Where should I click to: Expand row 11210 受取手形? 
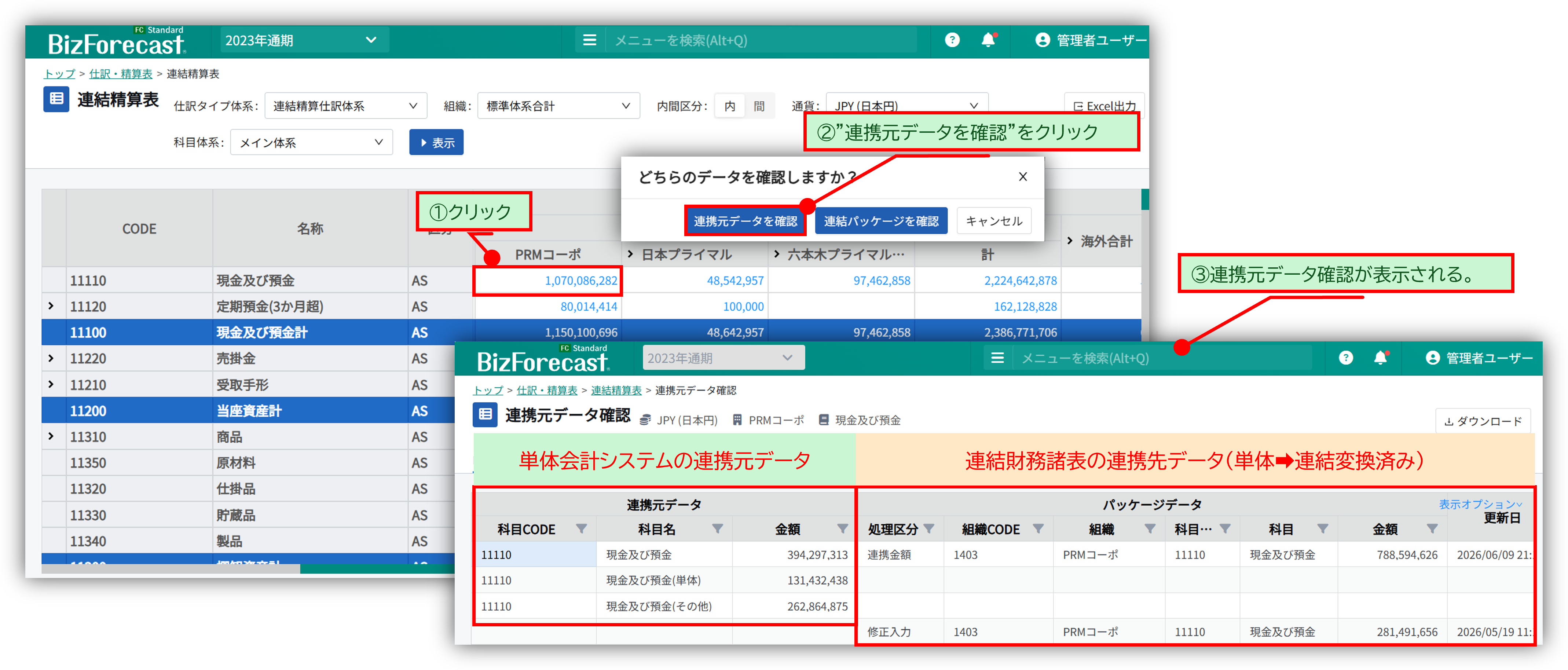[51, 385]
